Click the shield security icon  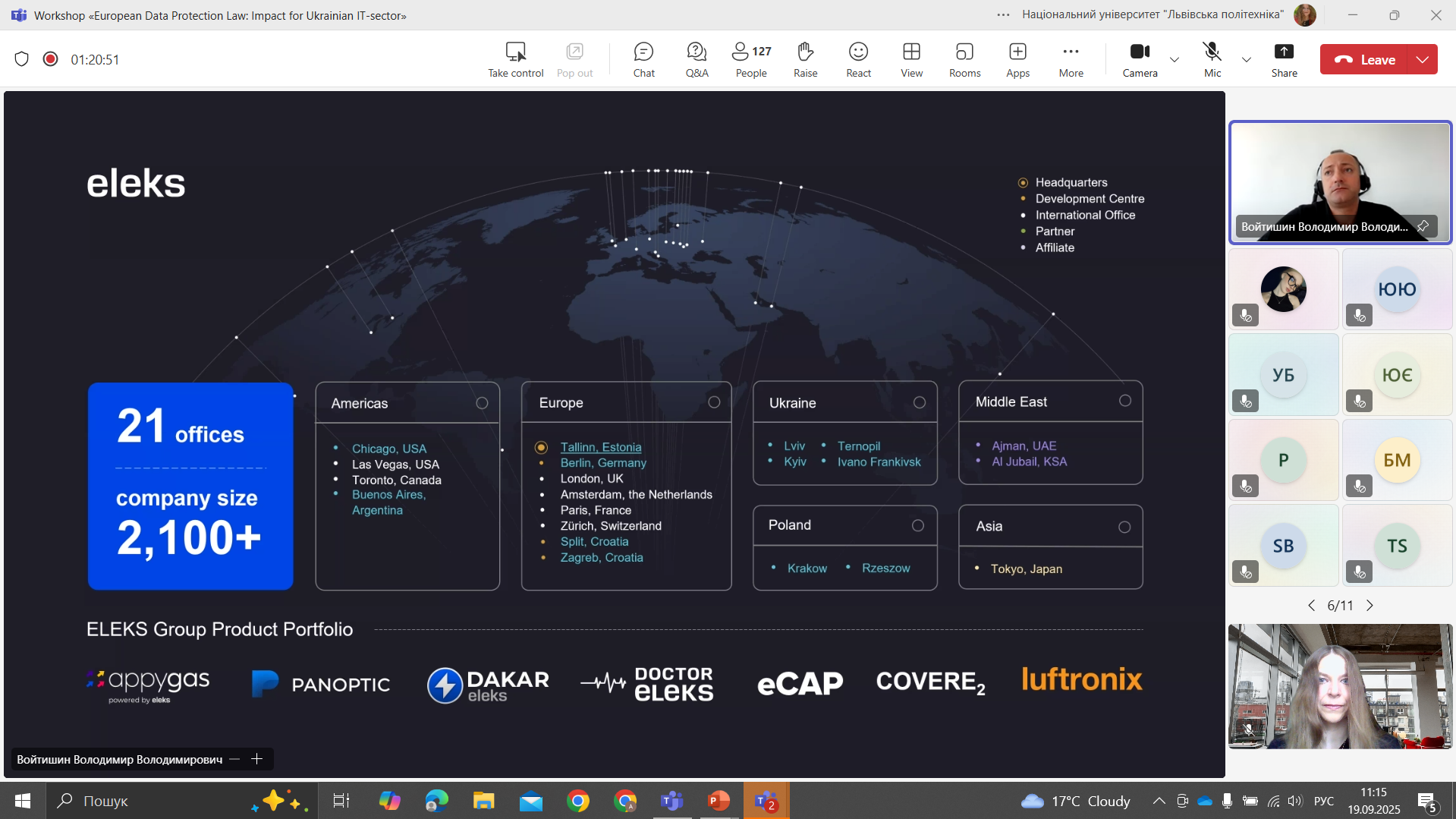click(21, 59)
